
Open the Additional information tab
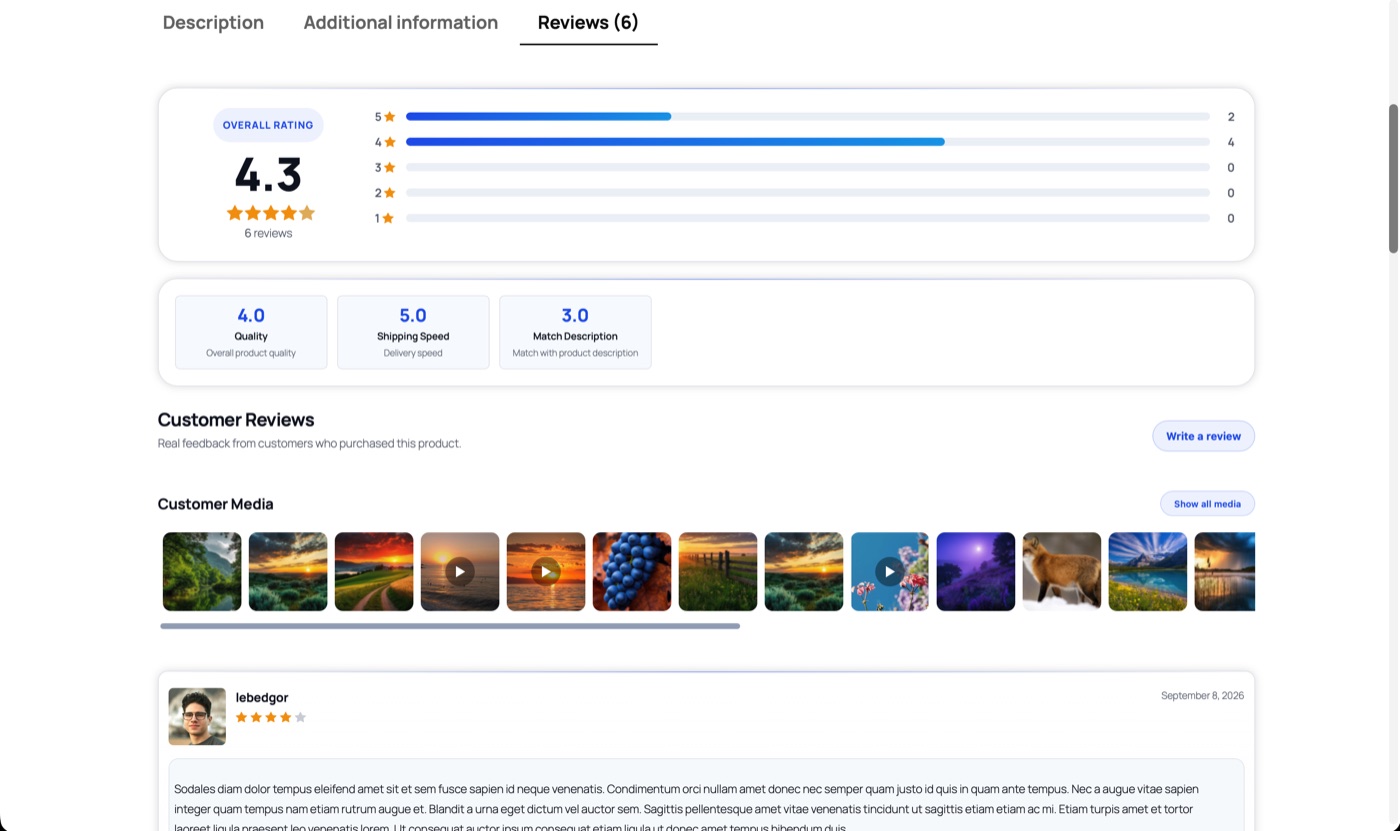tap(400, 22)
